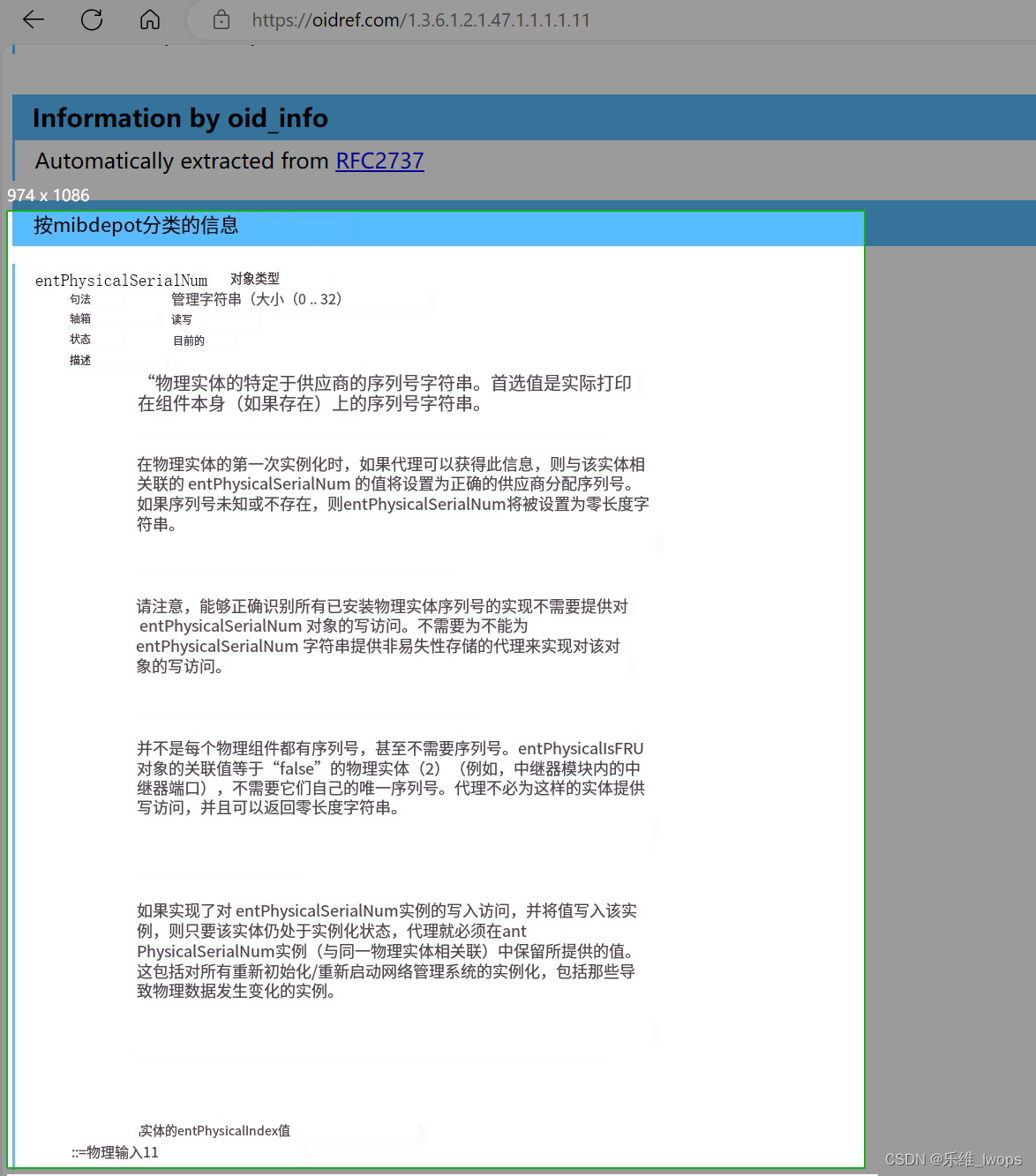Select the '实体的entPhysicalIndex值' text

(214, 1131)
